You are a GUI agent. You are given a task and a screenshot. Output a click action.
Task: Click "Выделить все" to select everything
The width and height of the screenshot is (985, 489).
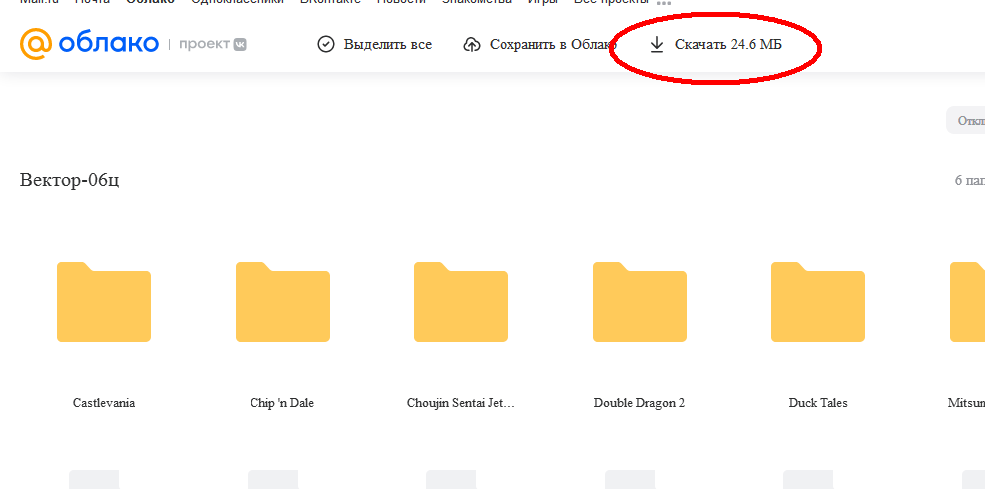tap(375, 45)
